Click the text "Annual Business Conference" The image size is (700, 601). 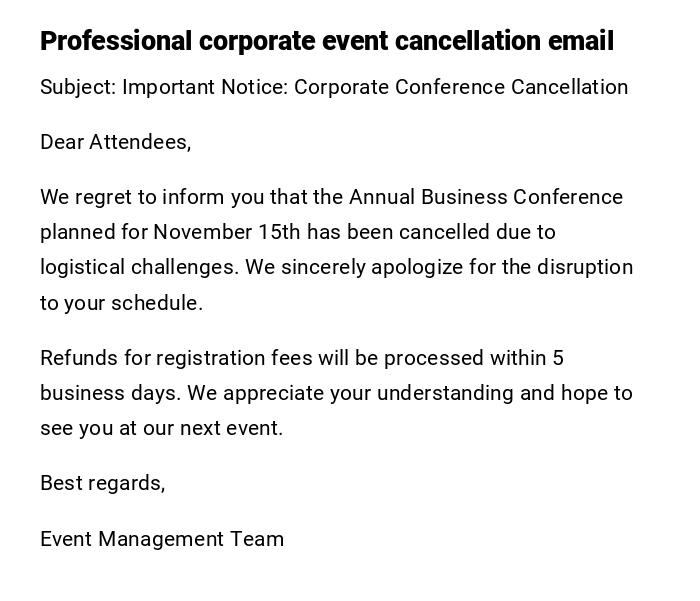coord(485,197)
